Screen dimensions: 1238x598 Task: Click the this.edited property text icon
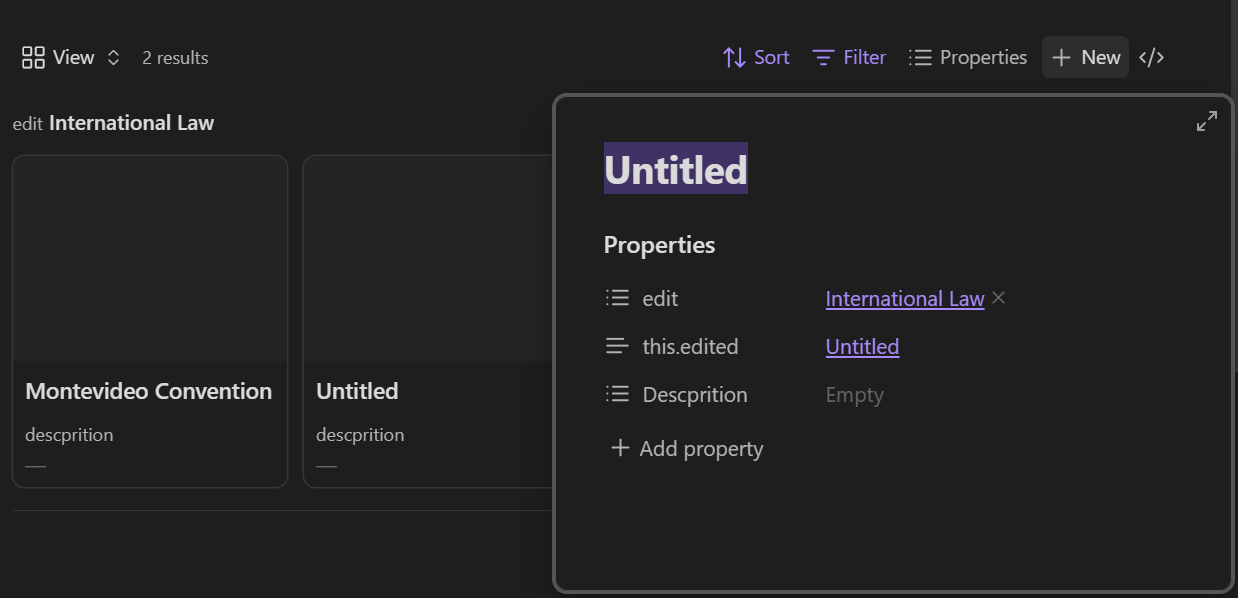(617, 346)
